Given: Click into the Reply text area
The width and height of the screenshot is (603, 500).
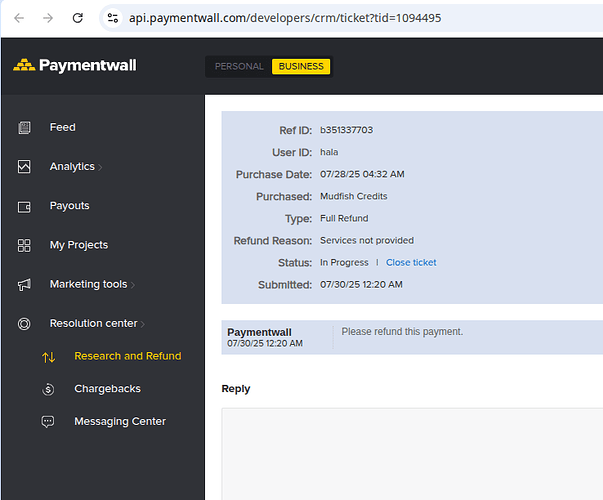Looking at the screenshot, I should [412, 454].
